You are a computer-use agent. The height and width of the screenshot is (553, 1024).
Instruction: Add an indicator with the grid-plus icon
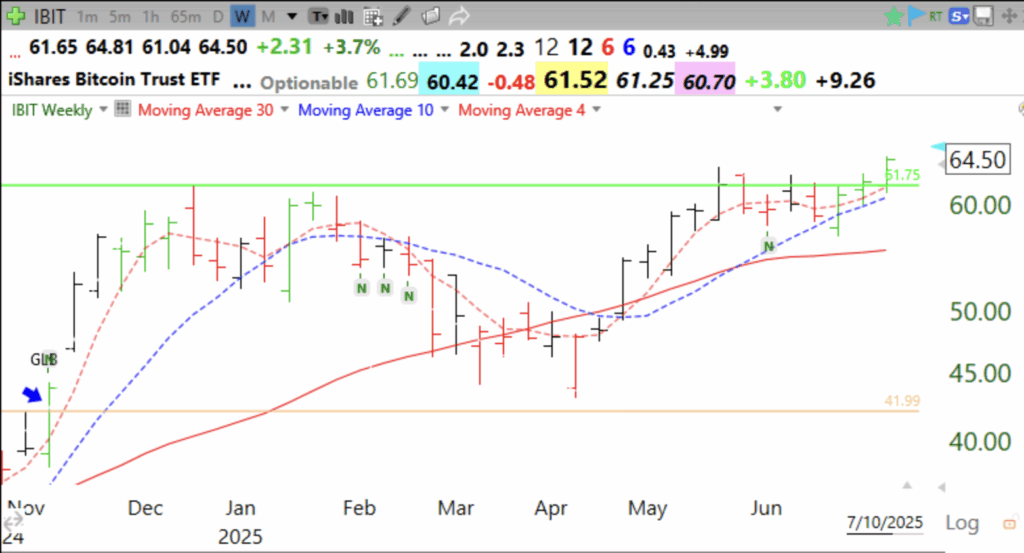(374, 16)
